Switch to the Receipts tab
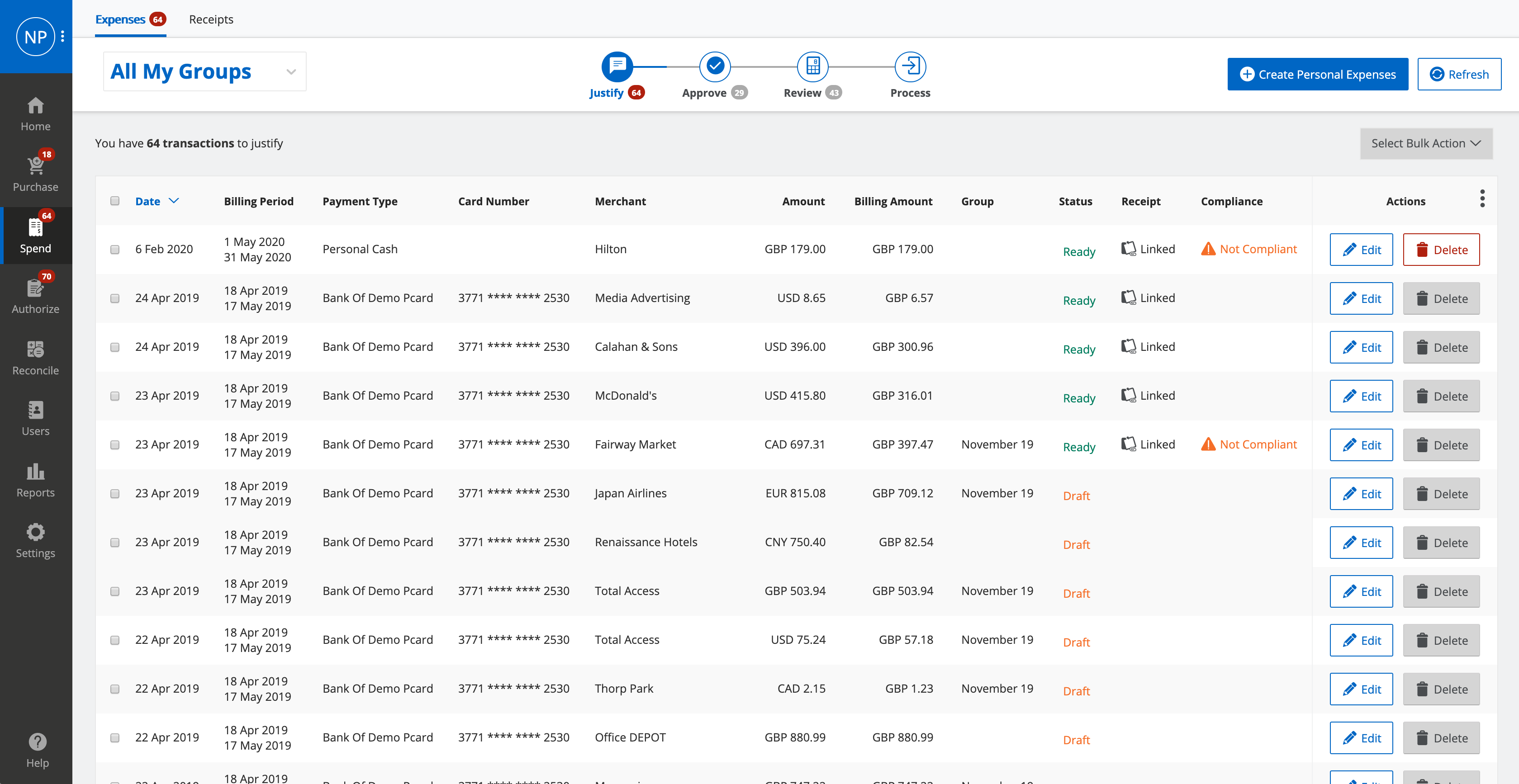The width and height of the screenshot is (1519, 784). coord(210,19)
